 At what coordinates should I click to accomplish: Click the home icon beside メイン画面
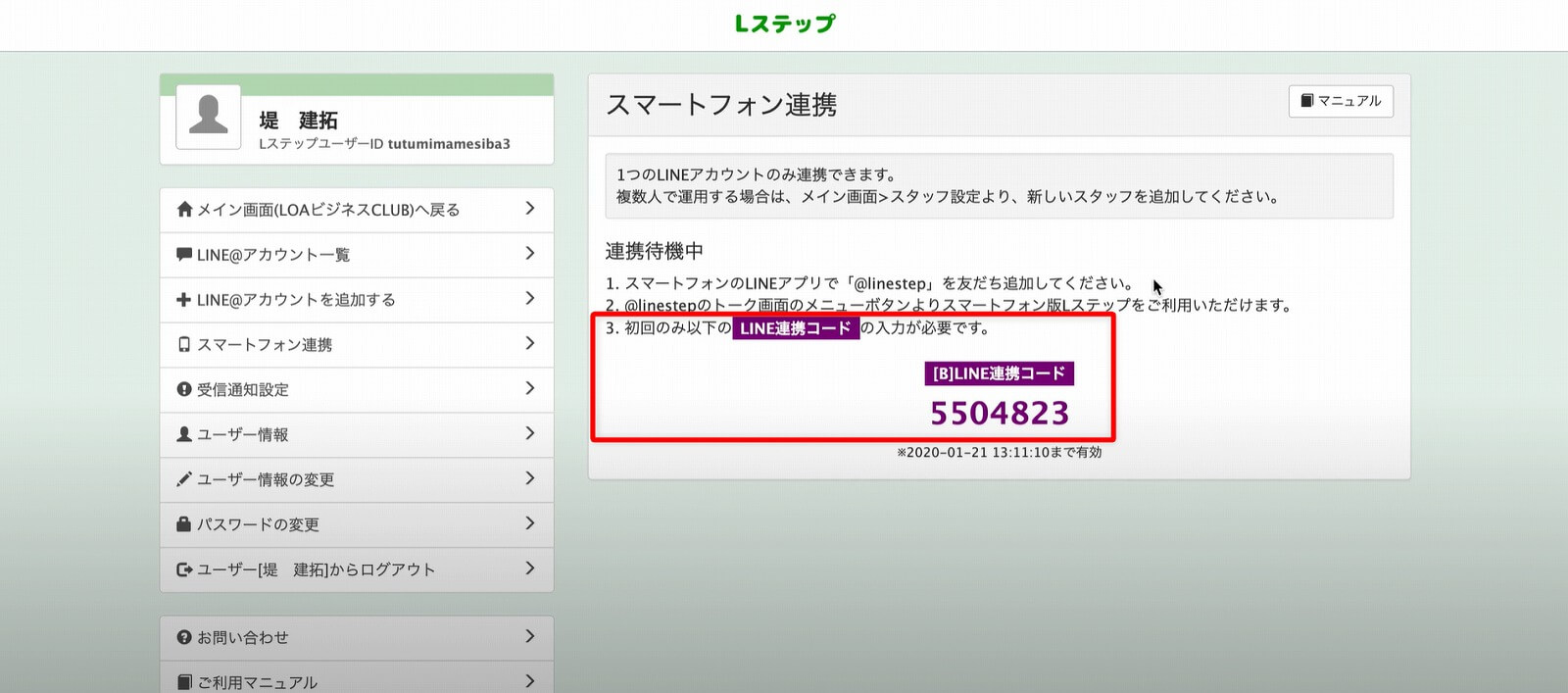(184, 209)
